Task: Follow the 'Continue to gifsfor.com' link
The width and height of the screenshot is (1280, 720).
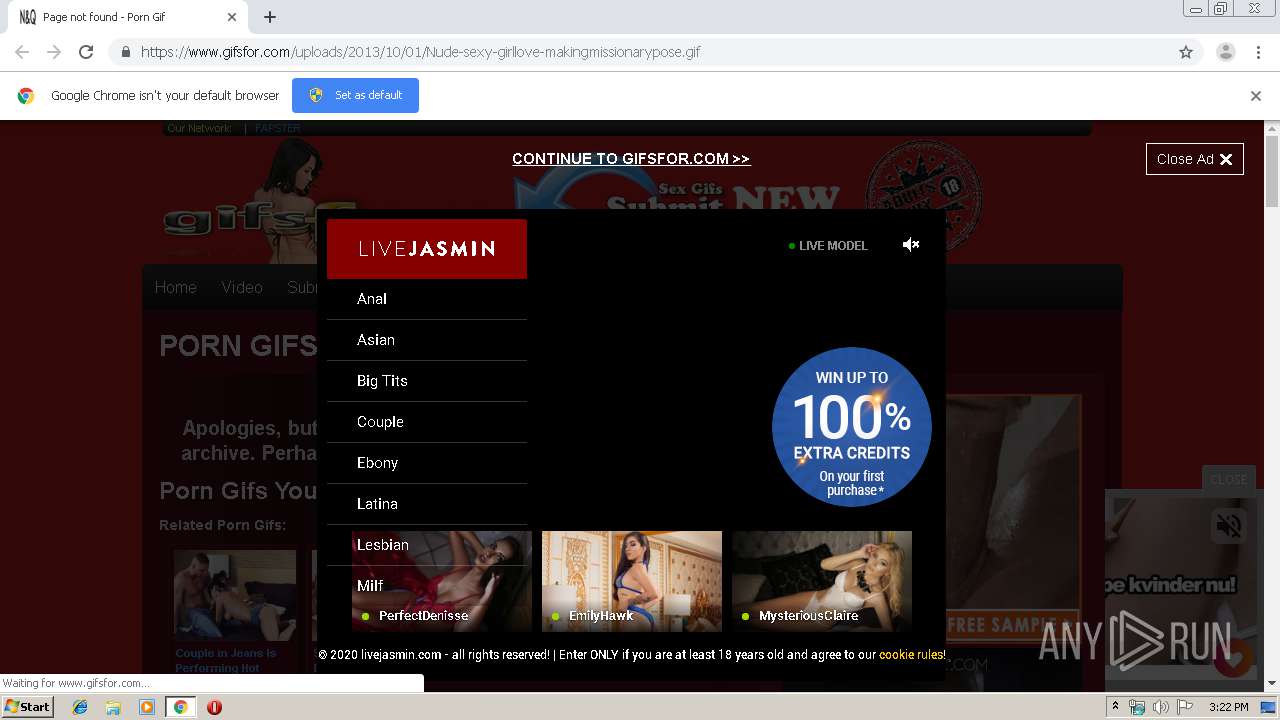Action: 631,159
